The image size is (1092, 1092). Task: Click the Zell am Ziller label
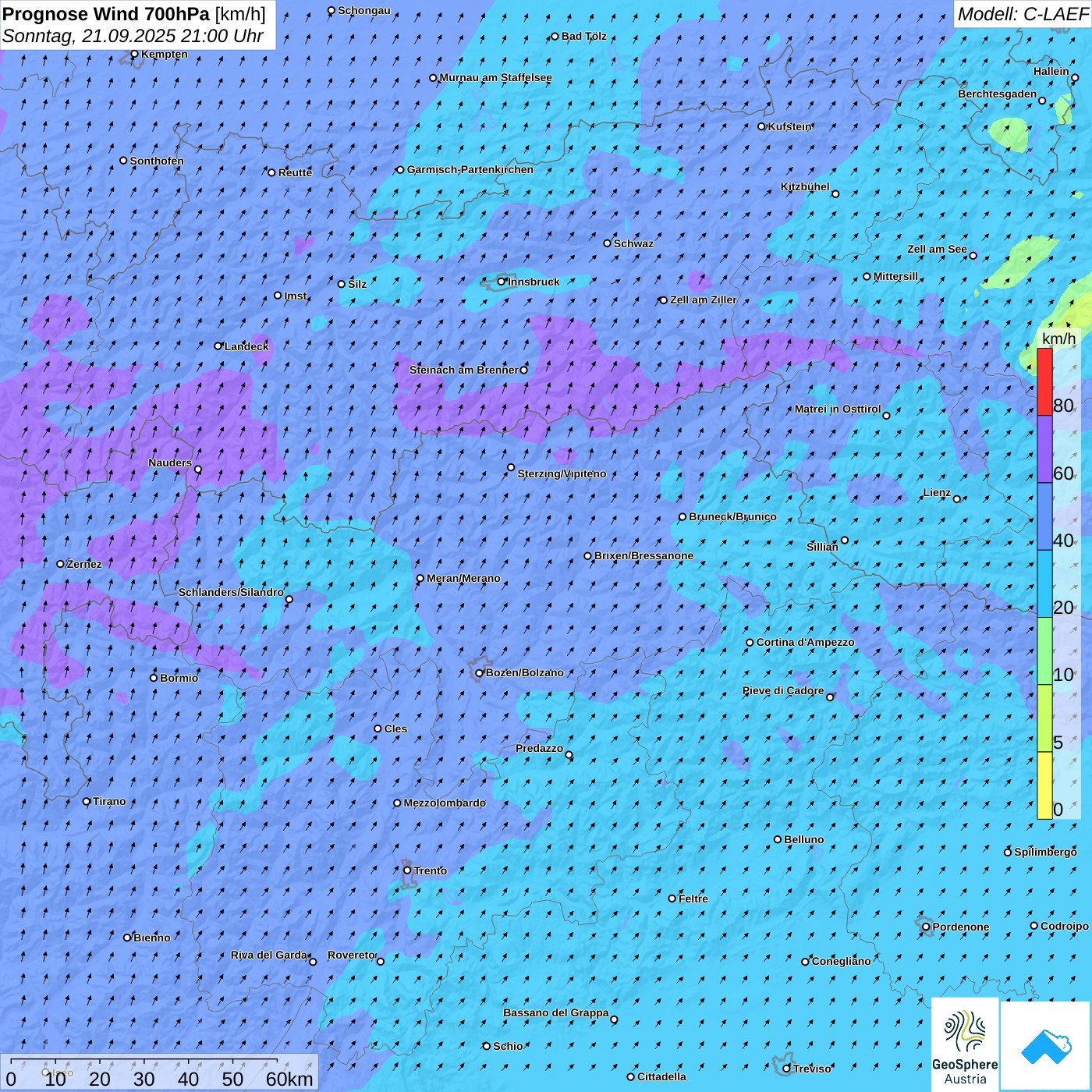(704, 300)
